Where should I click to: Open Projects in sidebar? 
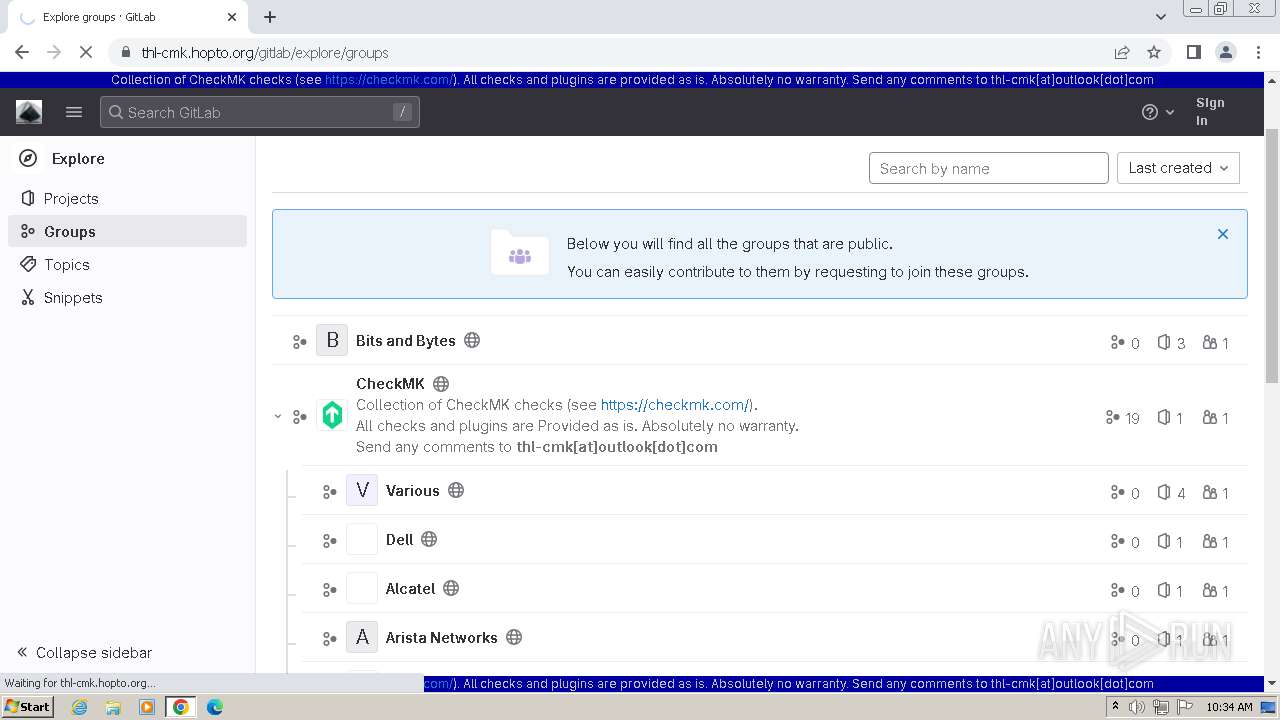click(x=128, y=198)
